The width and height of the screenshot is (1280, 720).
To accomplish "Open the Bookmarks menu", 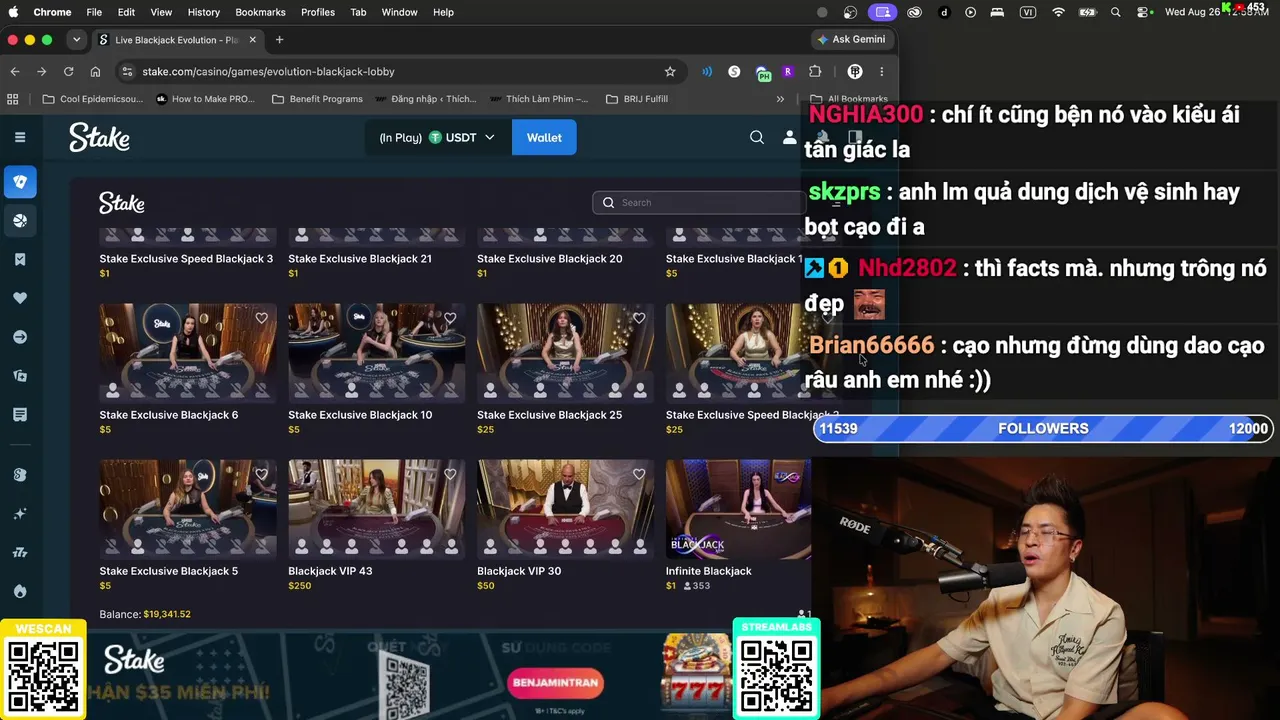I will click(260, 12).
